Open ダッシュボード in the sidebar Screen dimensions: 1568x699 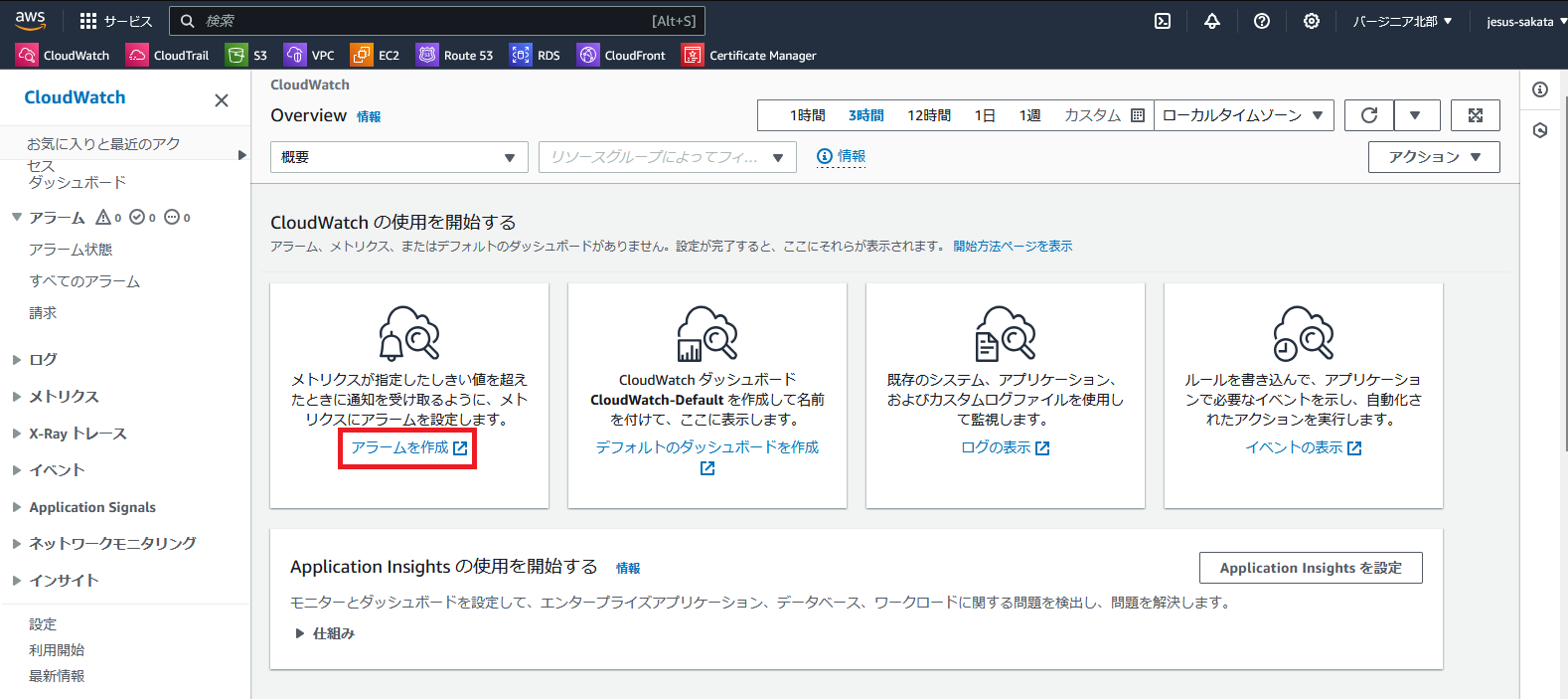point(78,182)
